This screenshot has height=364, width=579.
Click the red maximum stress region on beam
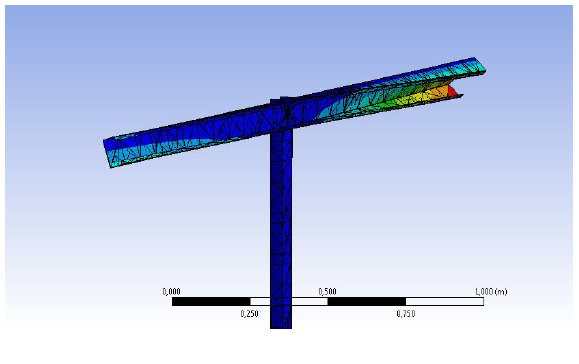tap(452, 92)
